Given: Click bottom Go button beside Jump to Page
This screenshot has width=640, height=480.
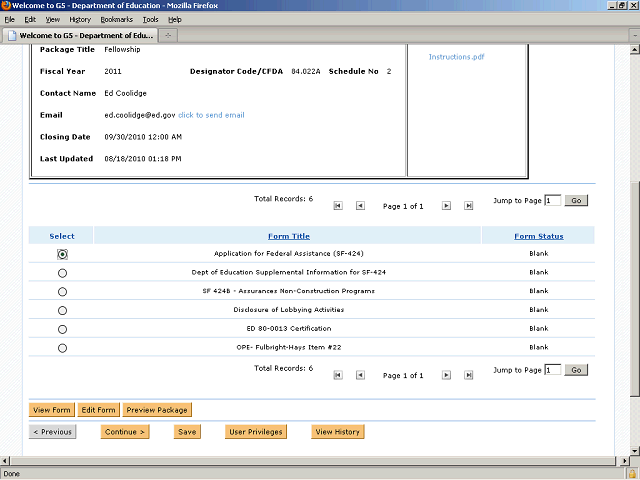Looking at the screenshot, I should coord(576,370).
